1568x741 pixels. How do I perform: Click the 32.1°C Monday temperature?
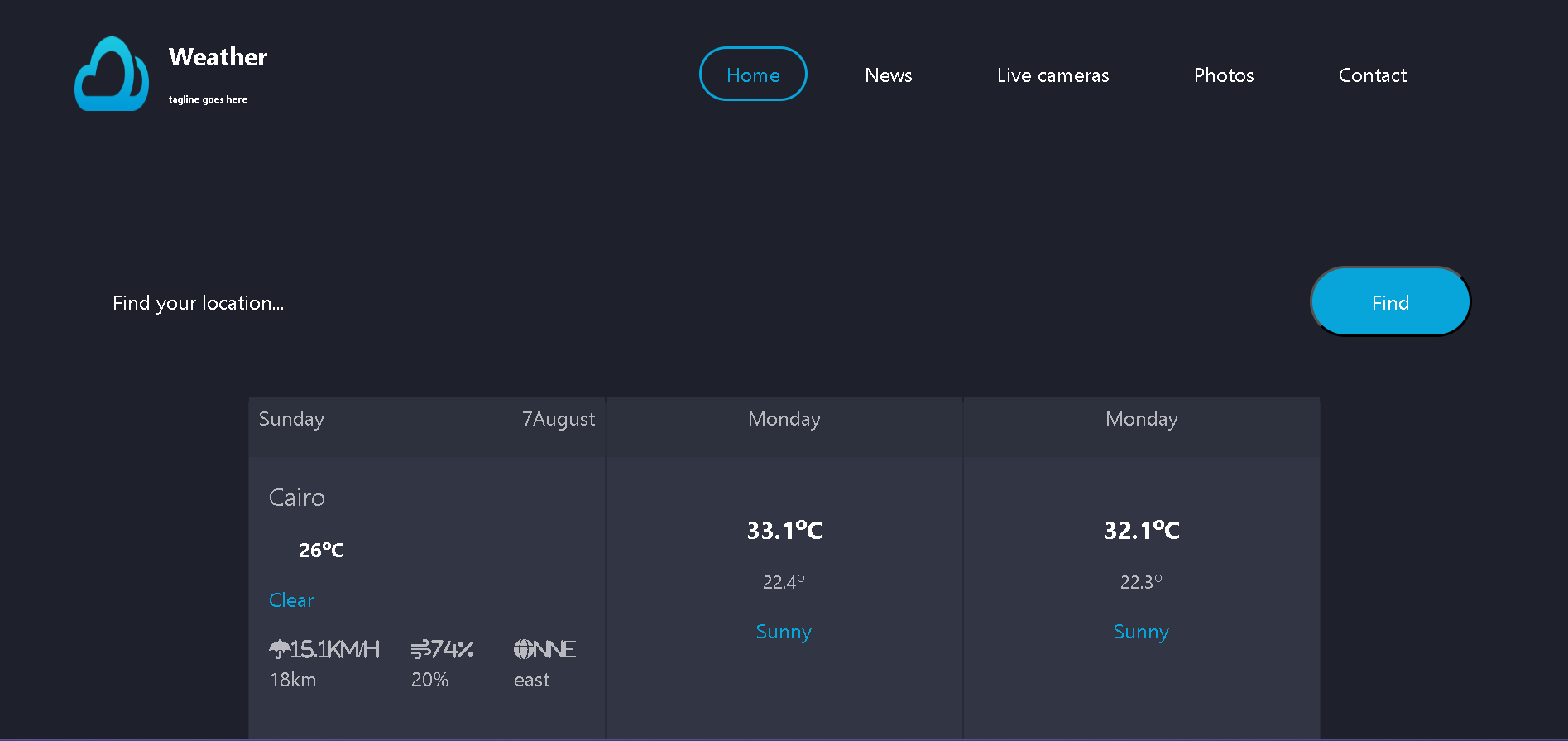click(x=1142, y=530)
